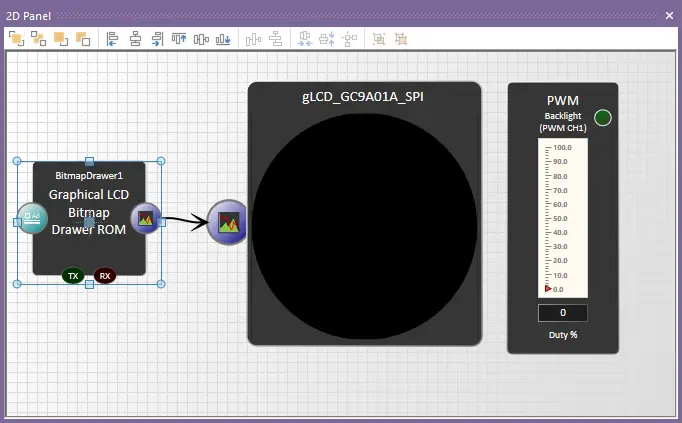Image resolution: width=682 pixels, height=423 pixels.
Task: Click the TX indicator on BitmapDrawer1
Action: 73,275
